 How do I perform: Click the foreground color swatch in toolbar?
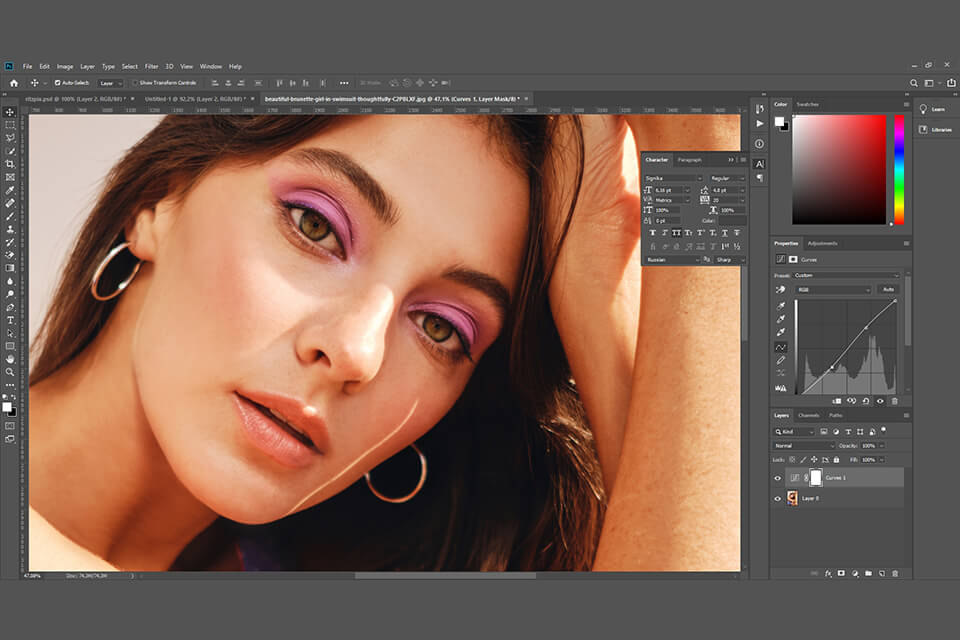[8, 408]
